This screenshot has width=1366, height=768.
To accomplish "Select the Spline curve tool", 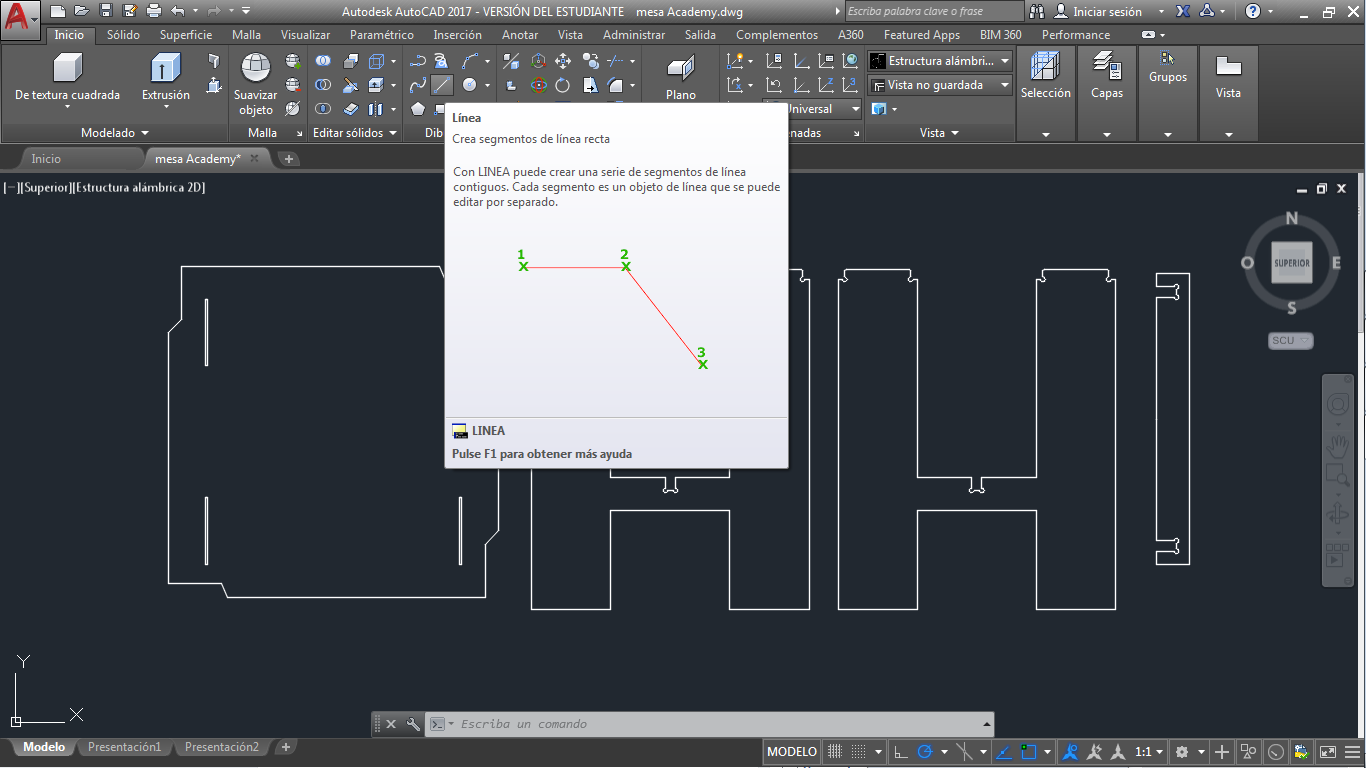I will point(418,85).
